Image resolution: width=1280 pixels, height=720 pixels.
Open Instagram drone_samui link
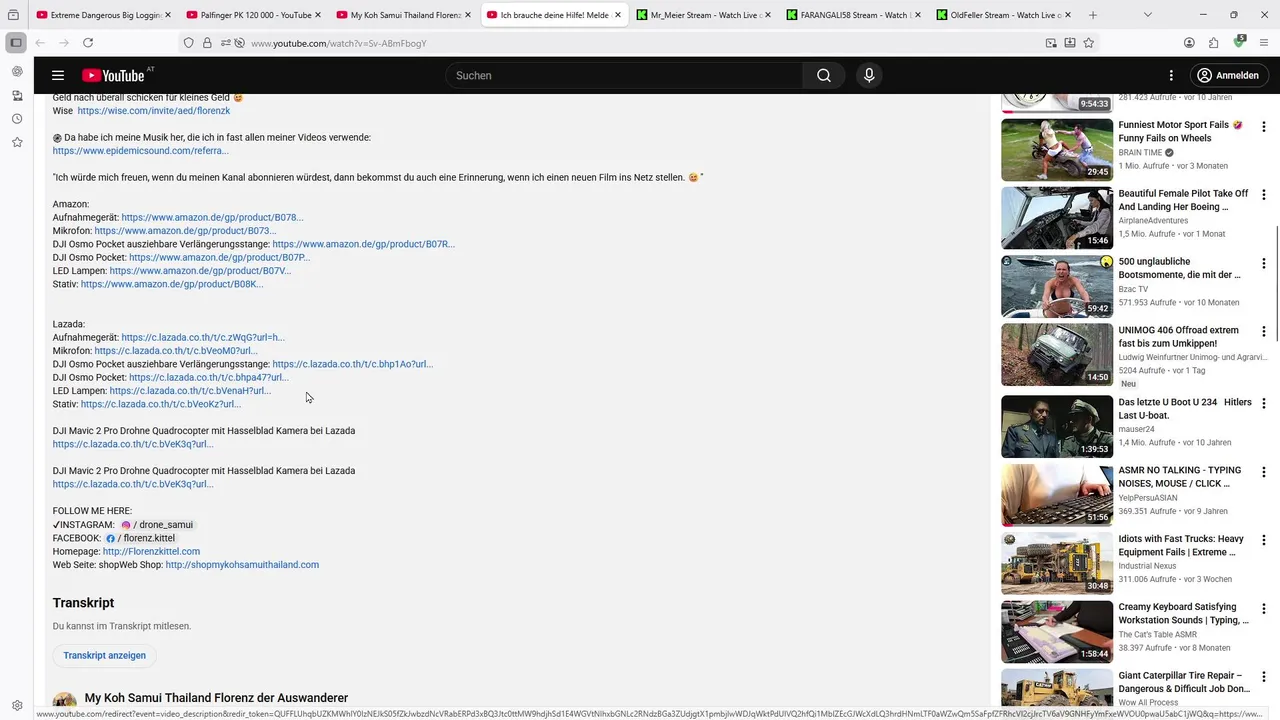pyautogui.click(x=157, y=524)
